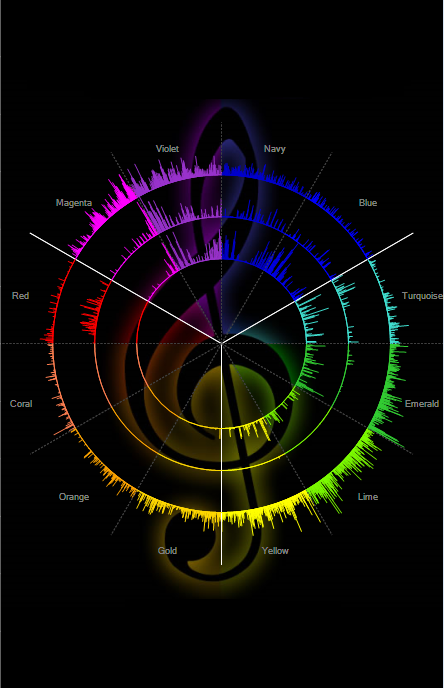Click center point where white lines meet
Viewport: 444px width, 688px height.
(x=222, y=343)
